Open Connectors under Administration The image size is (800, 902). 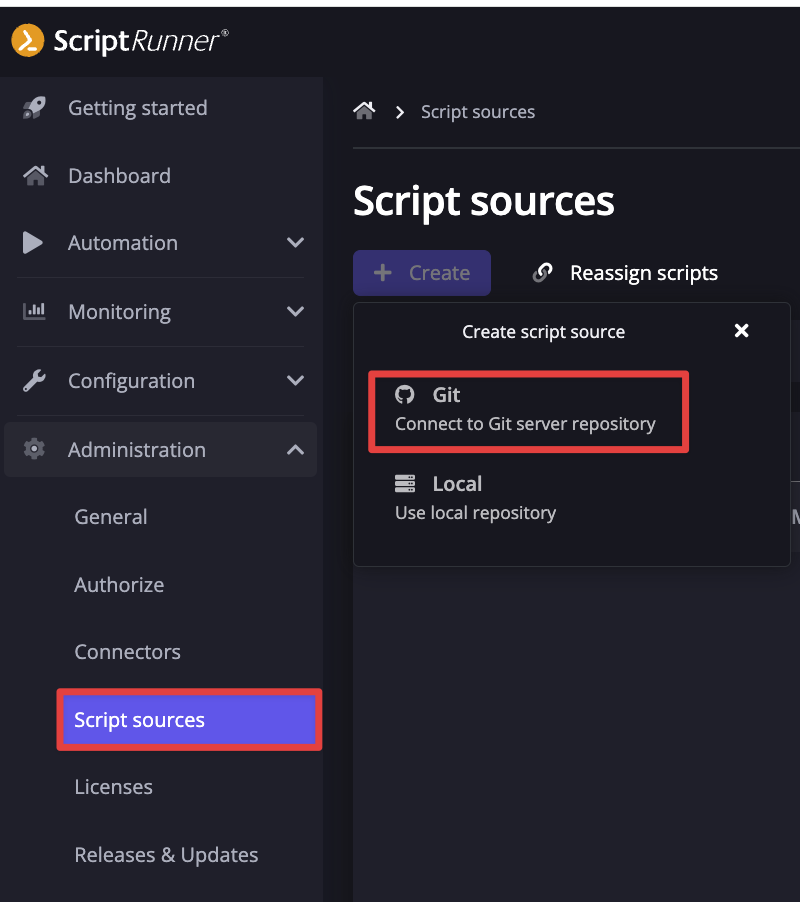[x=127, y=652]
